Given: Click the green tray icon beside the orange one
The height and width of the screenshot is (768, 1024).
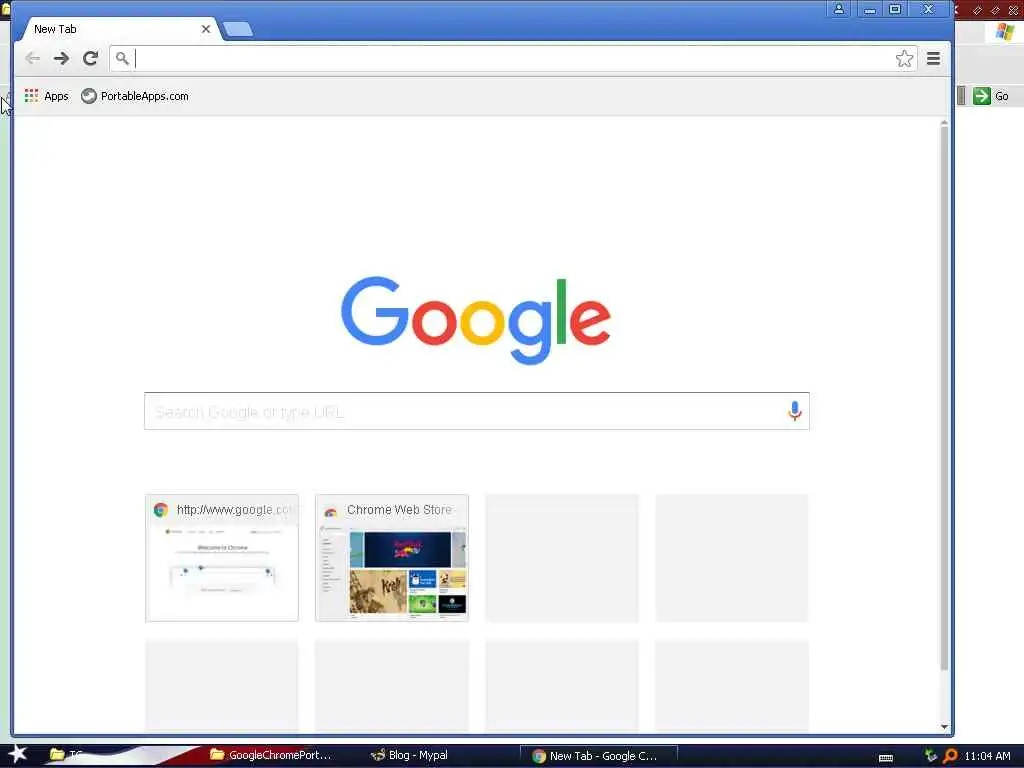Looking at the screenshot, I should [931, 756].
